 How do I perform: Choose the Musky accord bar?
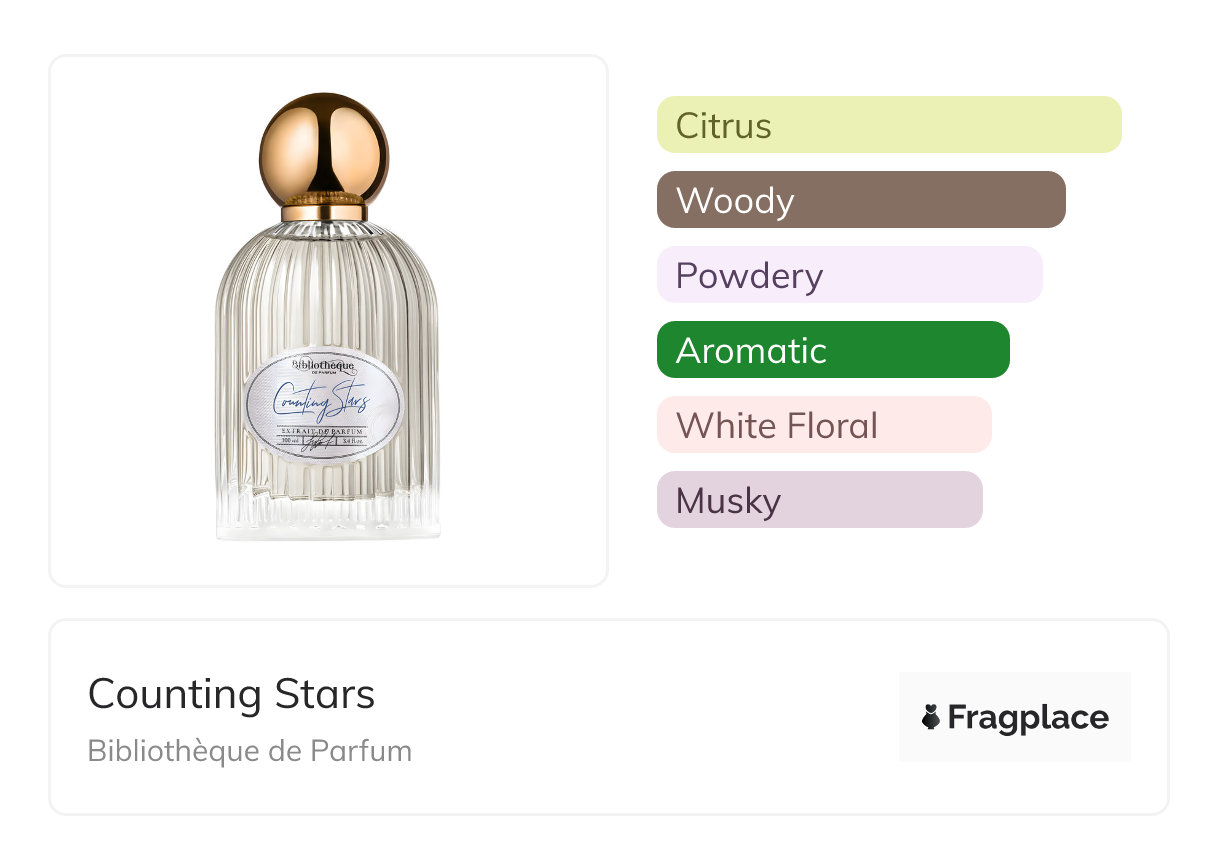[819, 500]
